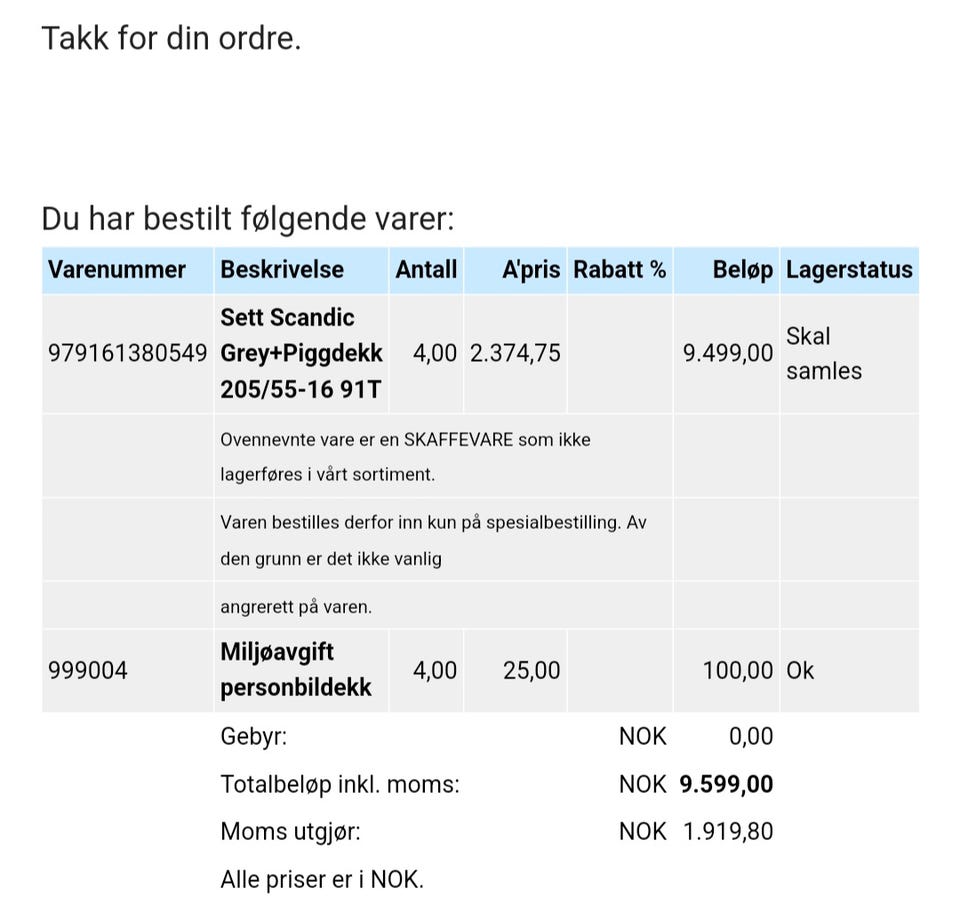
Task: Click the Rabatt % column header
Action: click(619, 270)
